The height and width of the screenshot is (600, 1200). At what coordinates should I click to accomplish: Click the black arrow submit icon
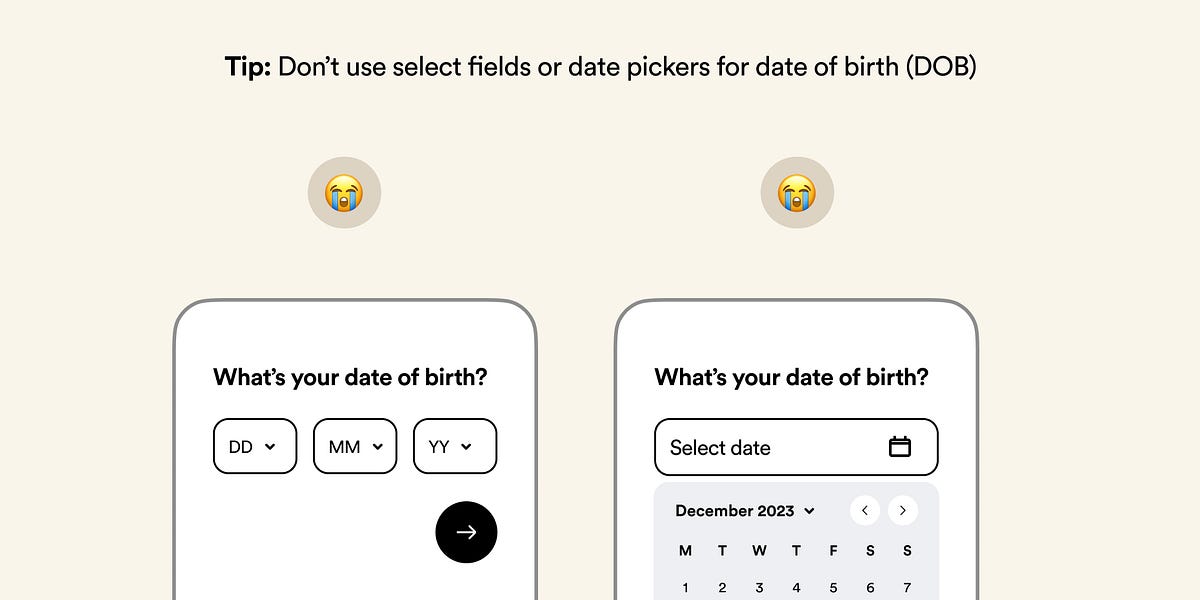click(x=466, y=532)
